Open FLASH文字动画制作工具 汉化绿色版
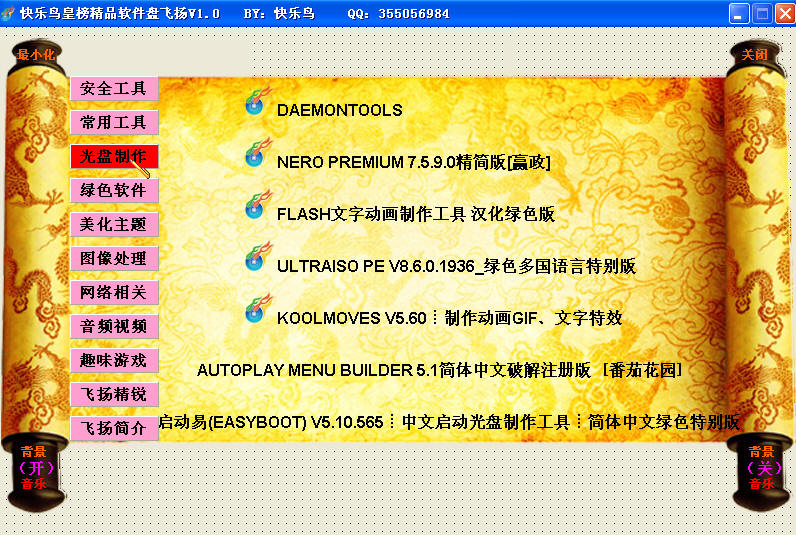The image size is (796, 535). pos(416,214)
